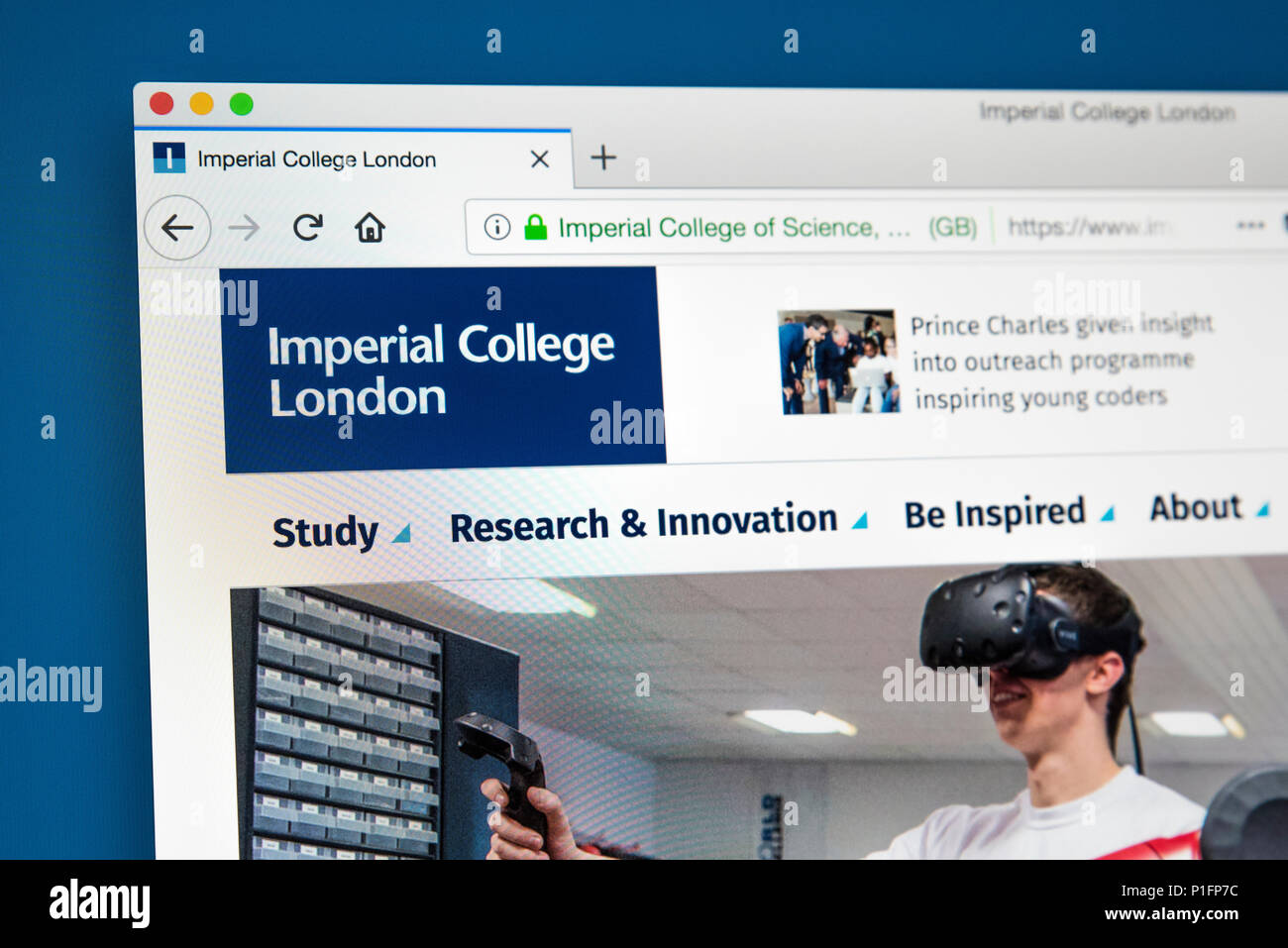Show site information via the circled i icon
Screen dimensions: 1288x948
click(x=497, y=227)
